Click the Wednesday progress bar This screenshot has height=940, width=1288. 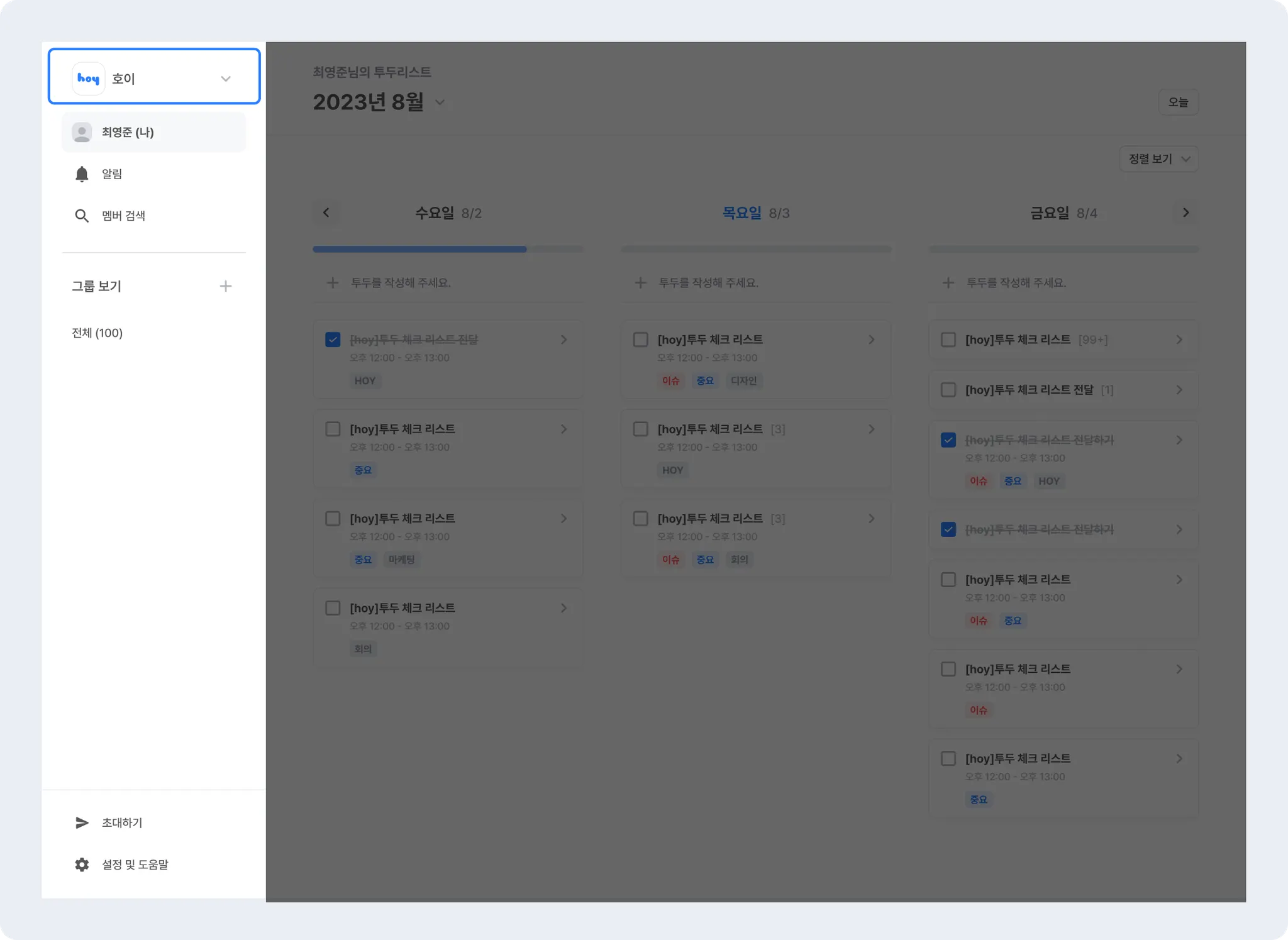(447, 249)
